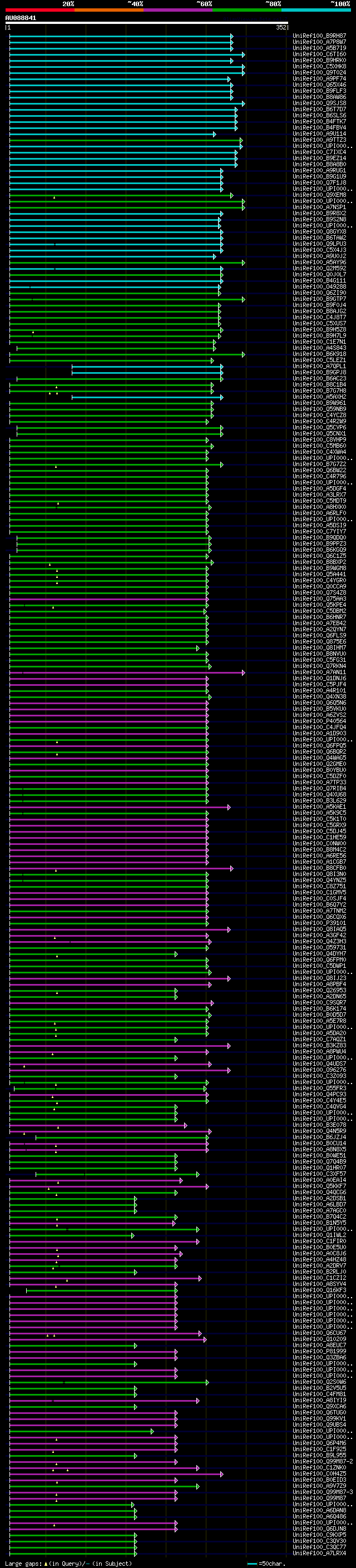
Task: Open hit UniRef100_A5B7I9
Action: click(x=319, y=48)
